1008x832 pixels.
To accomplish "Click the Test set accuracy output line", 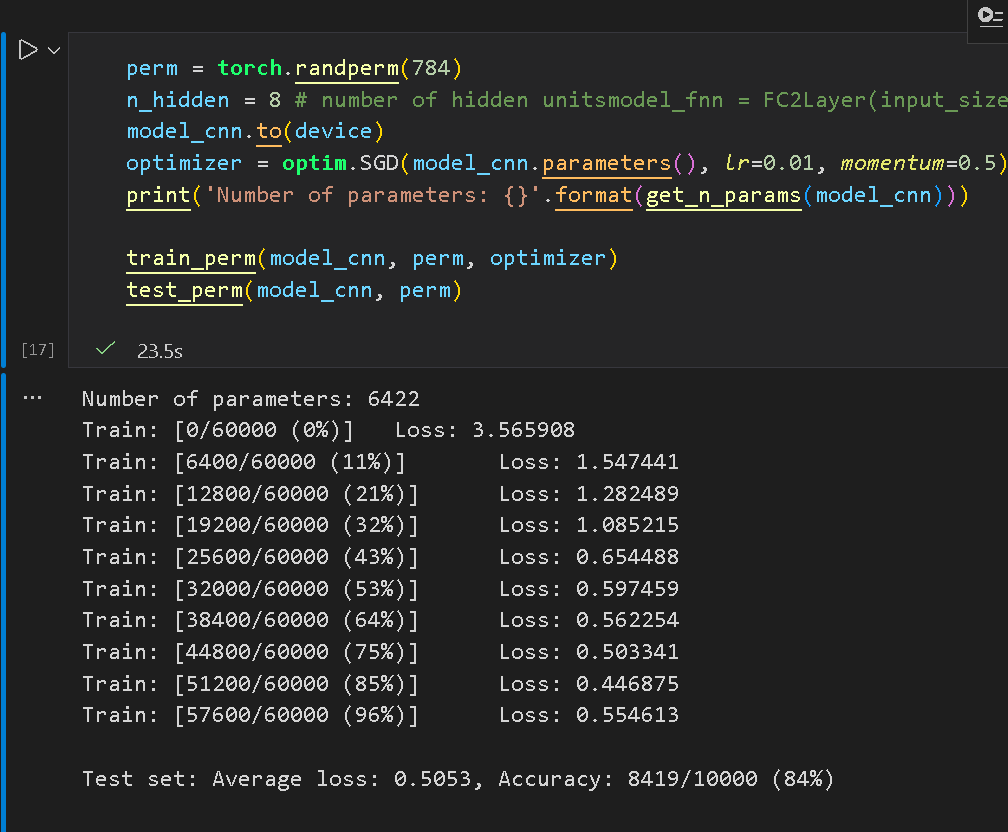I will [457, 779].
